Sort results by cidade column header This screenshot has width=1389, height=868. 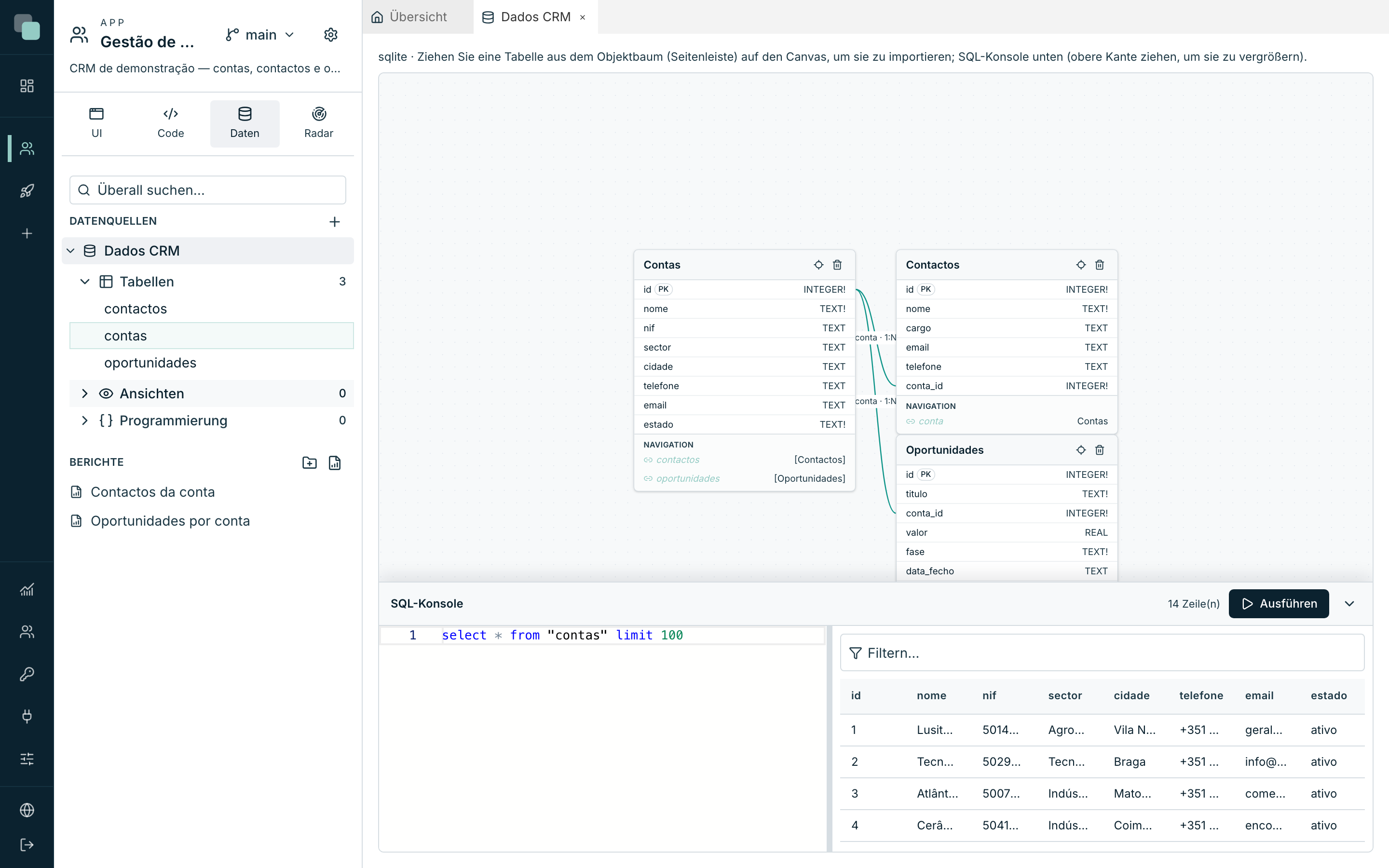(1131, 696)
